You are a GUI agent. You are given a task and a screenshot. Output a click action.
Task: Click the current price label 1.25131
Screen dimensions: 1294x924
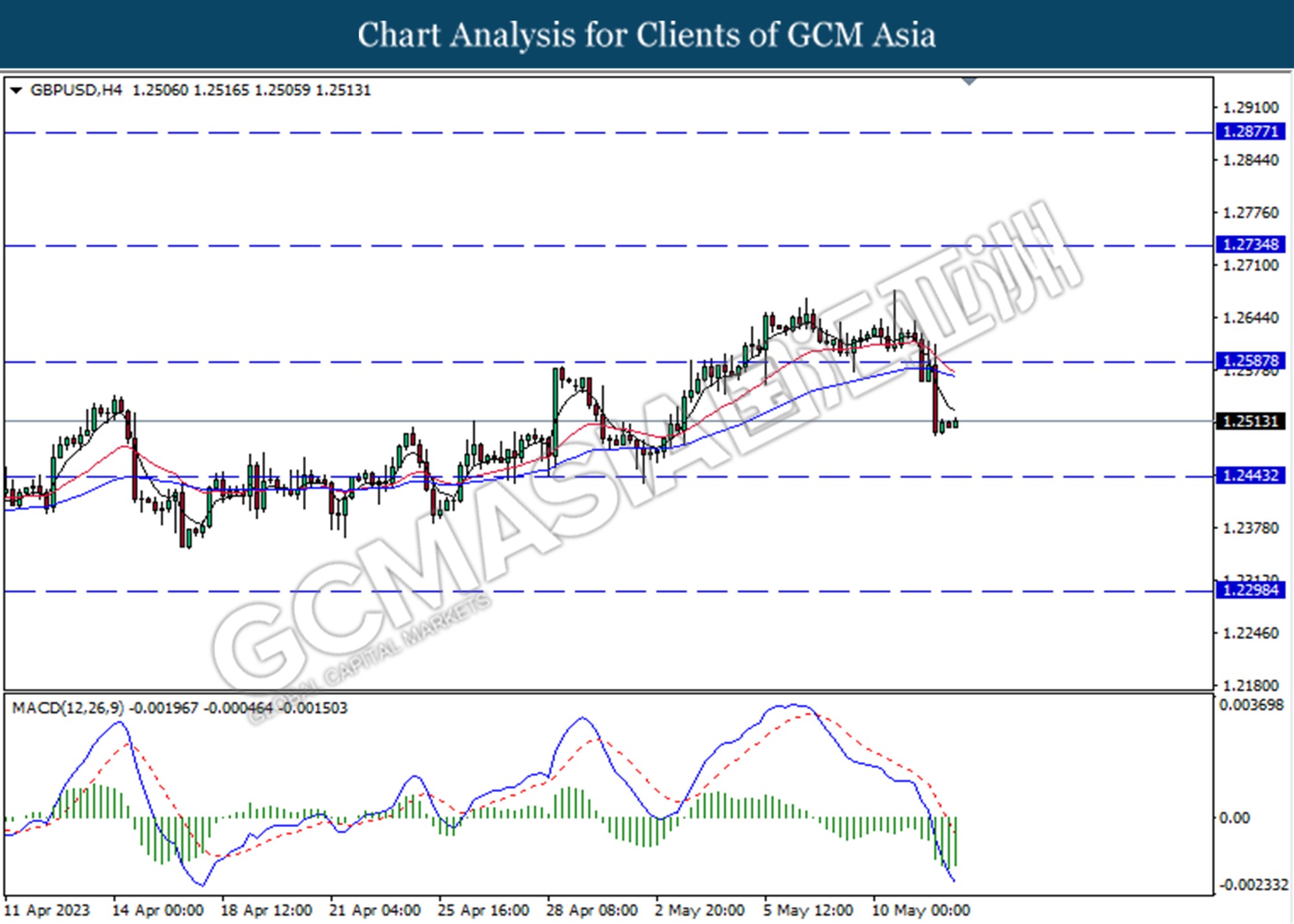tap(1250, 421)
